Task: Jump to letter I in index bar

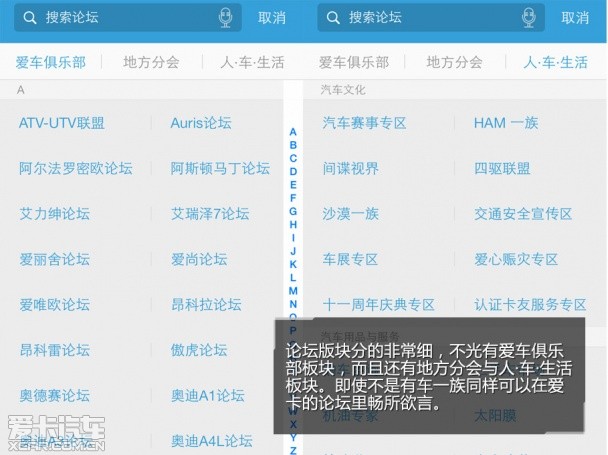Action: point(293,238)
